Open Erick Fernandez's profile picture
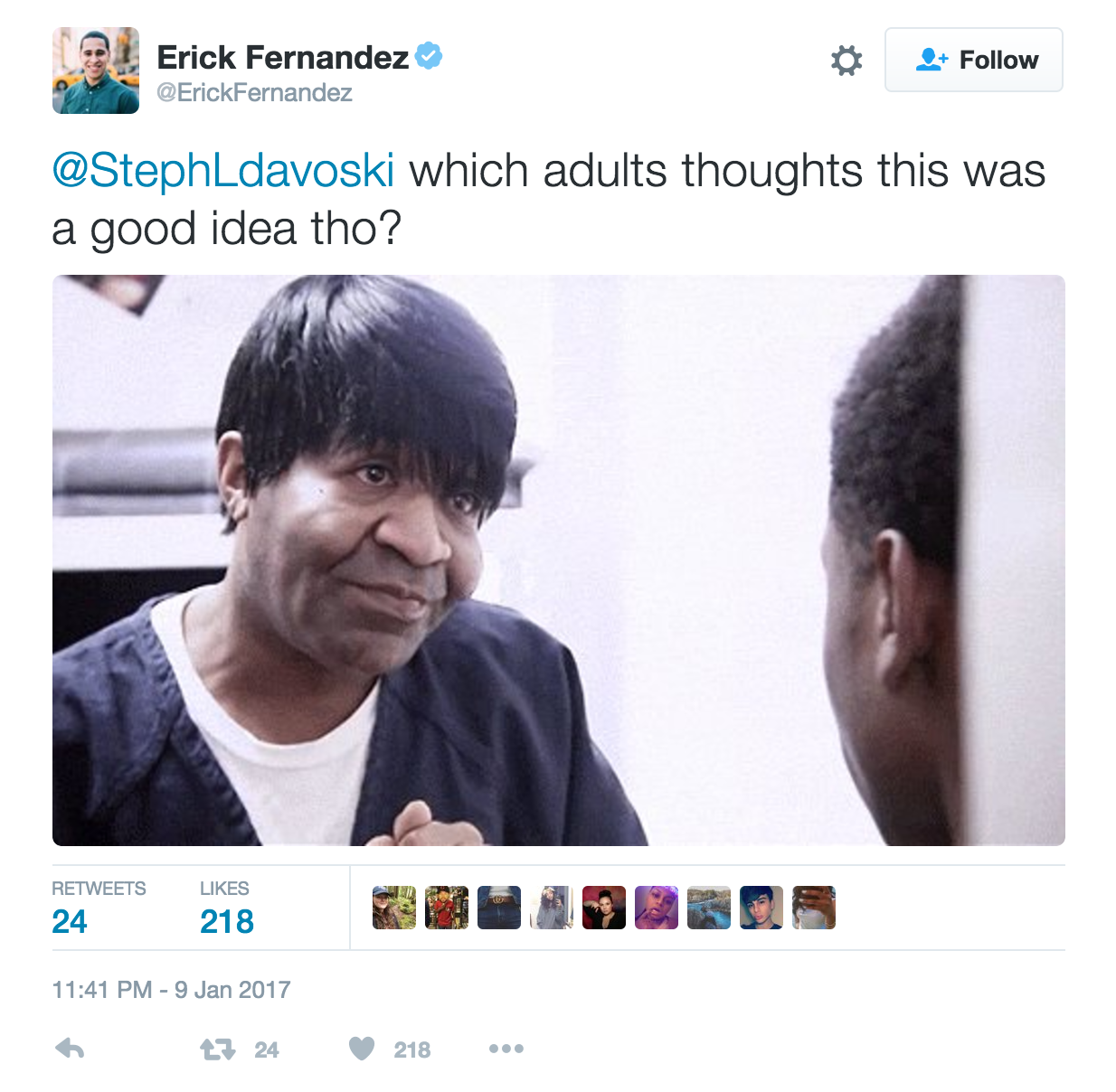Screen dimensions: 1116x1092 coord(96,71)
